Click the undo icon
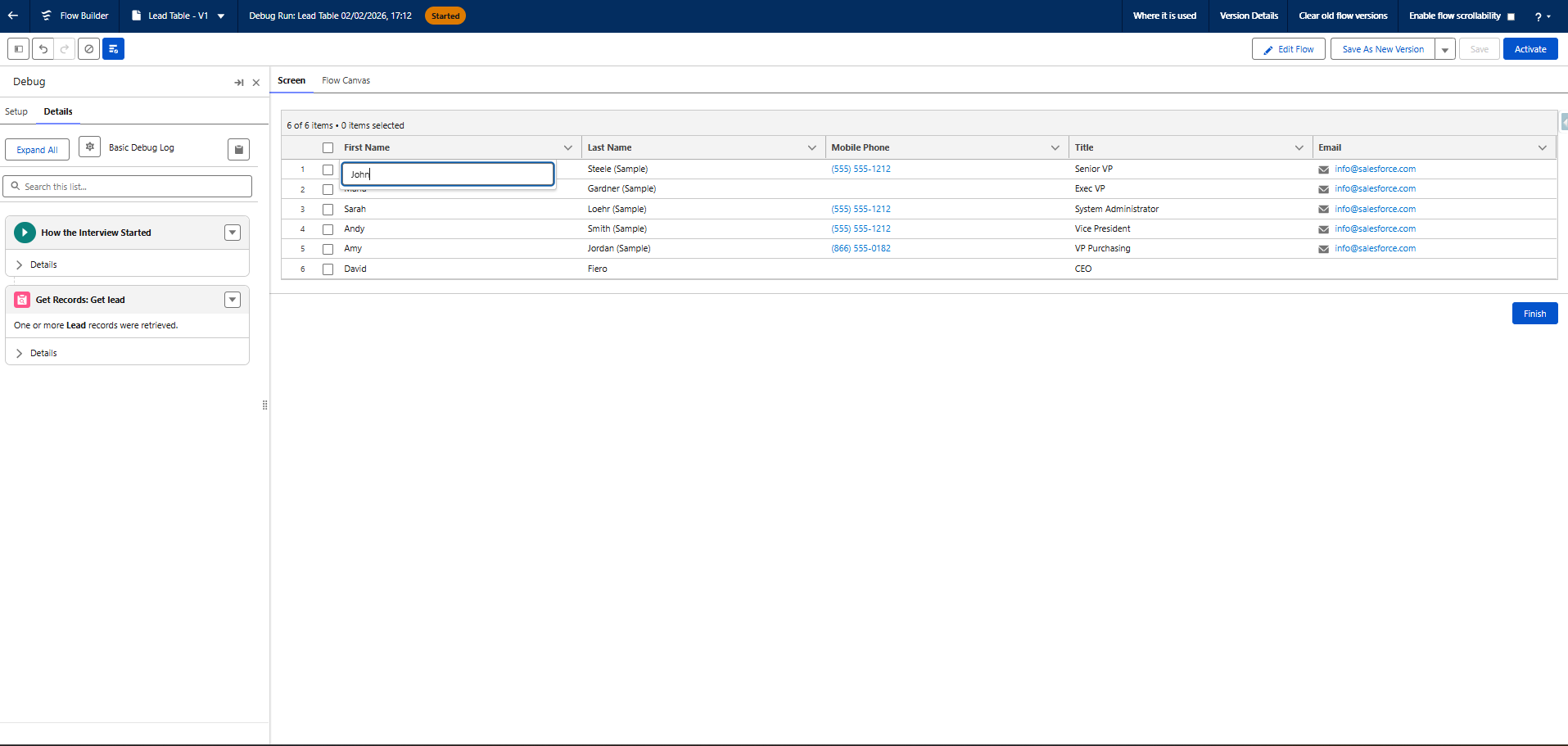Image resolution: width=1568 pixels, height=746 pixels. coord(43,49)
